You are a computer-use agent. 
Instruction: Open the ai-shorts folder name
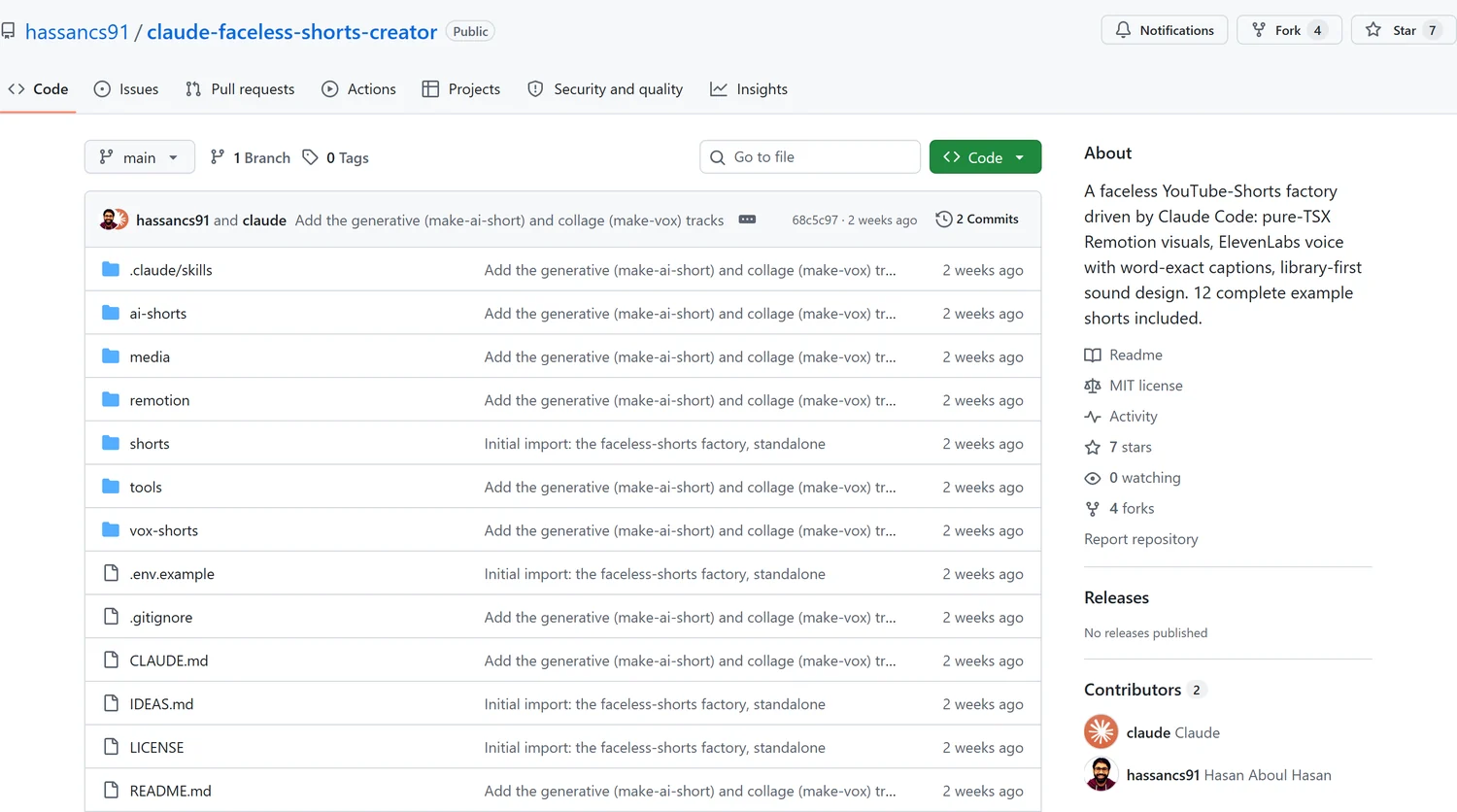click(158, 314)
